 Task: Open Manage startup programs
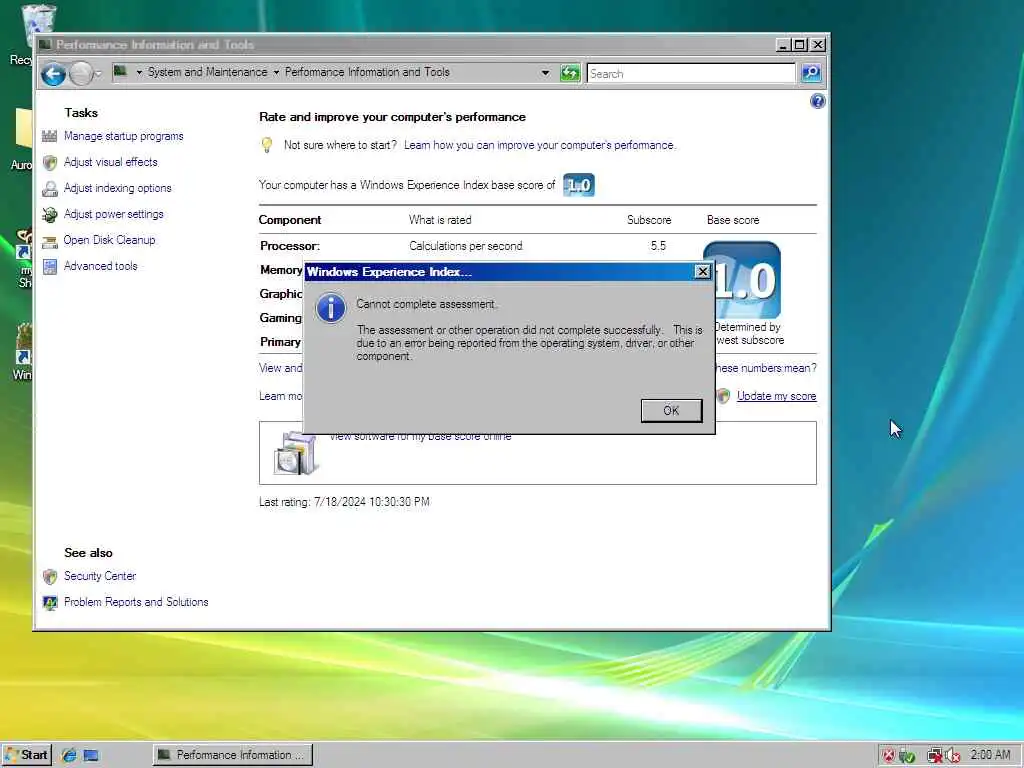[123, 136]
